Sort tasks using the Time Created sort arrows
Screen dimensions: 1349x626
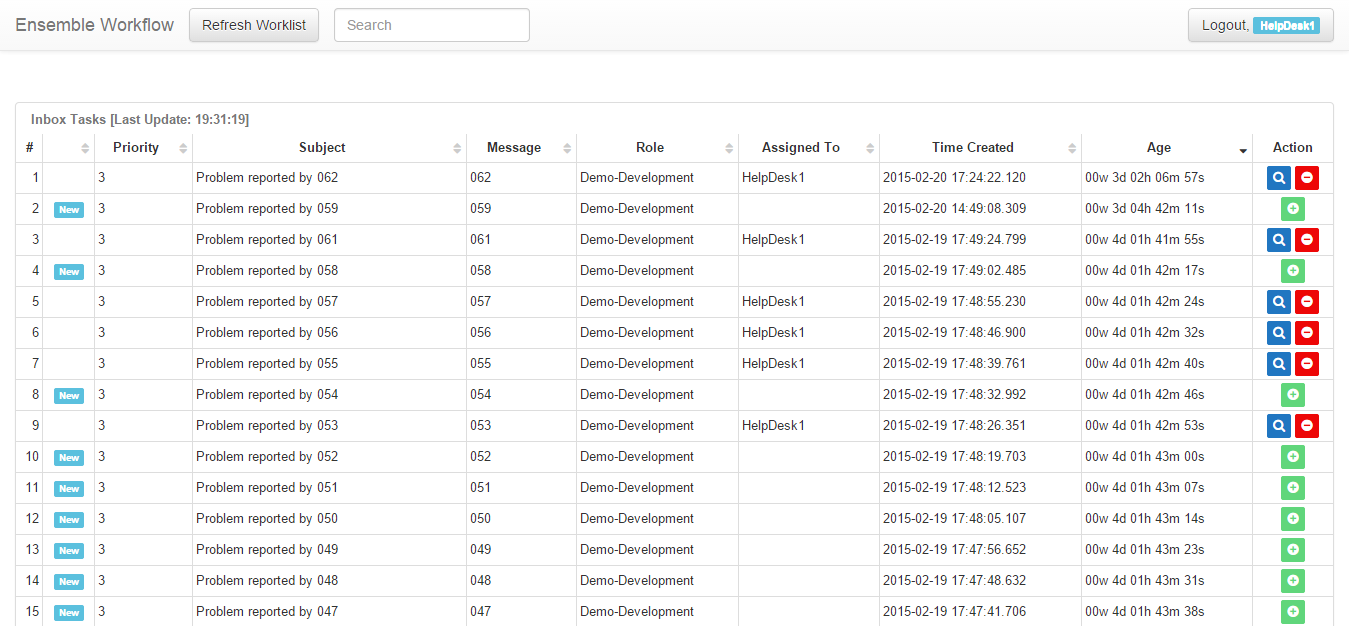click(x=1071, y=147)
